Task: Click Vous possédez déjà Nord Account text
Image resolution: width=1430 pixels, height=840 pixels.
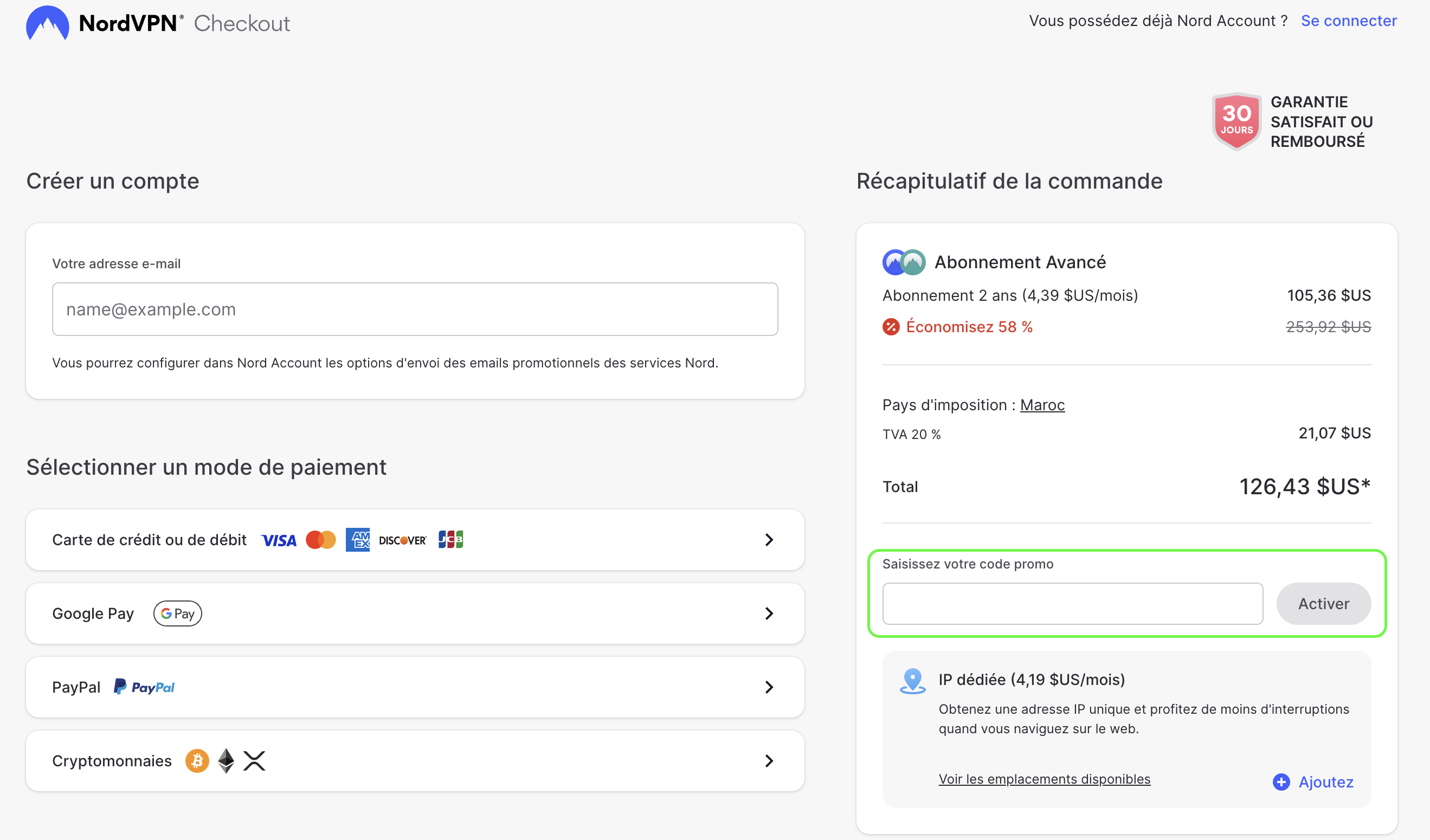Action: click(1158, 21)
